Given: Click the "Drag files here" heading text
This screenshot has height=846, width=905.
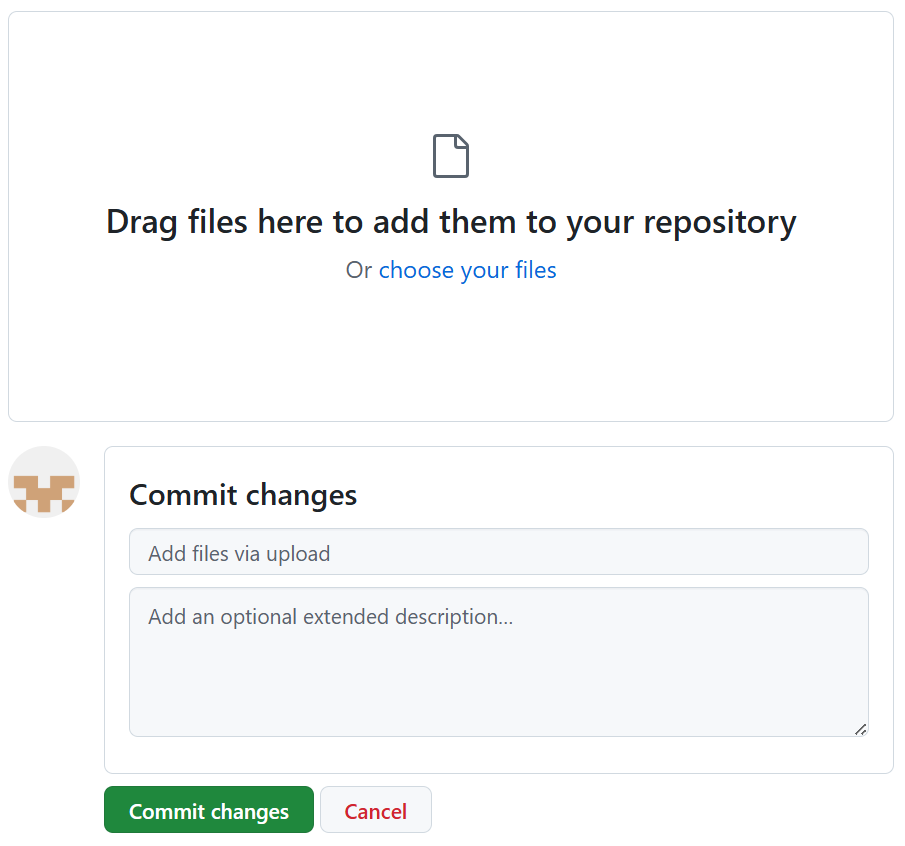Looking at the screenshot, I should [x=451, y=222].
